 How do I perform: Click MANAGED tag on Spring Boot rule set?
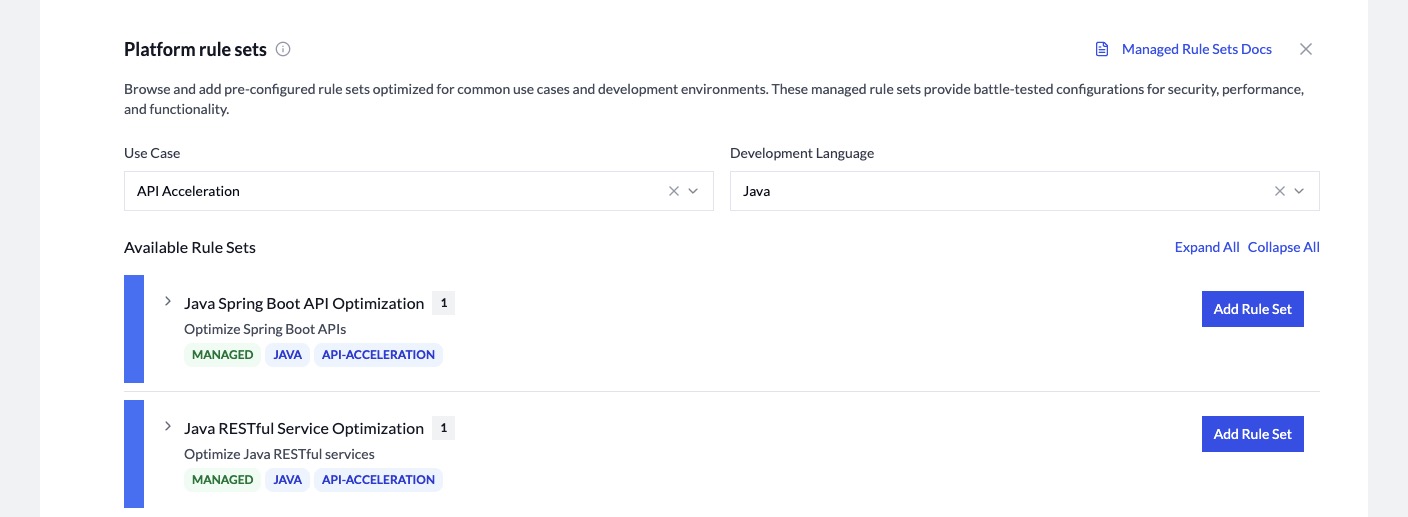[x=222, y=355]
